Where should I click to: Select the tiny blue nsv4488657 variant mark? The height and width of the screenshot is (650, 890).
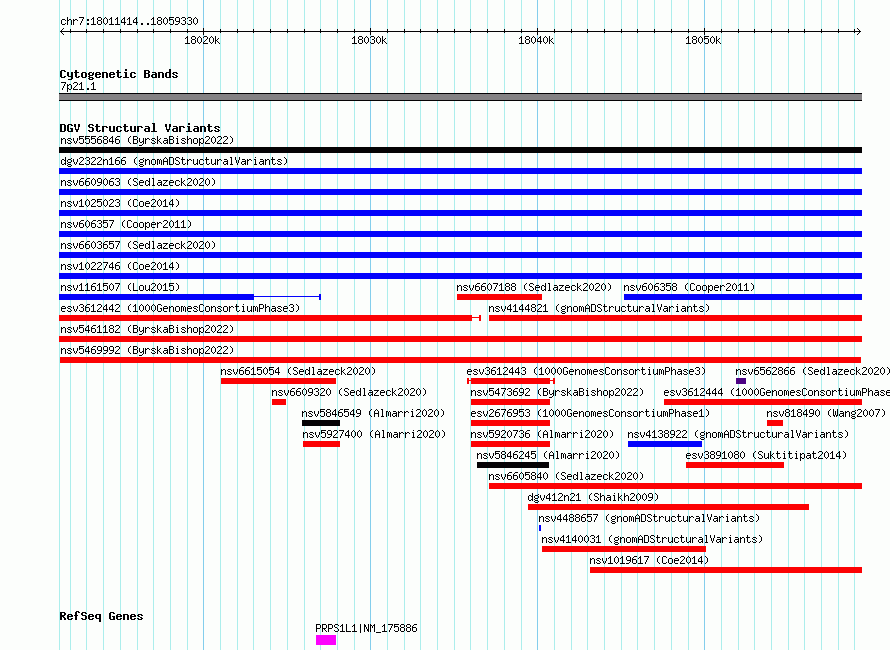pos(540,528)
